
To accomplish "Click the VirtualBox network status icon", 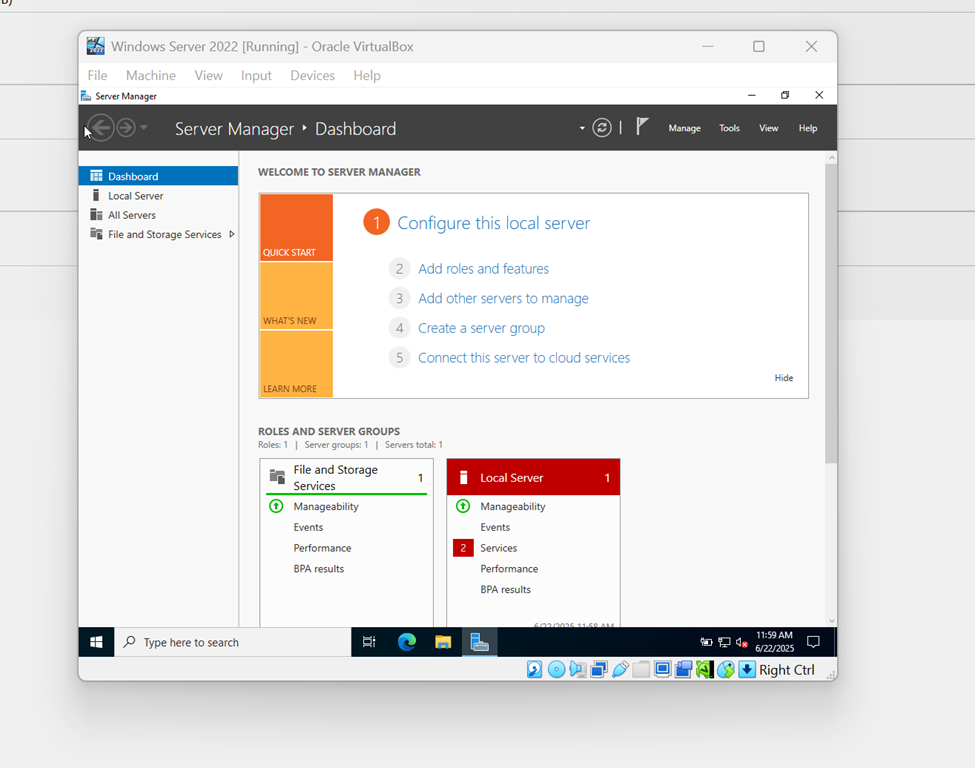I will (x=599, y=670).
